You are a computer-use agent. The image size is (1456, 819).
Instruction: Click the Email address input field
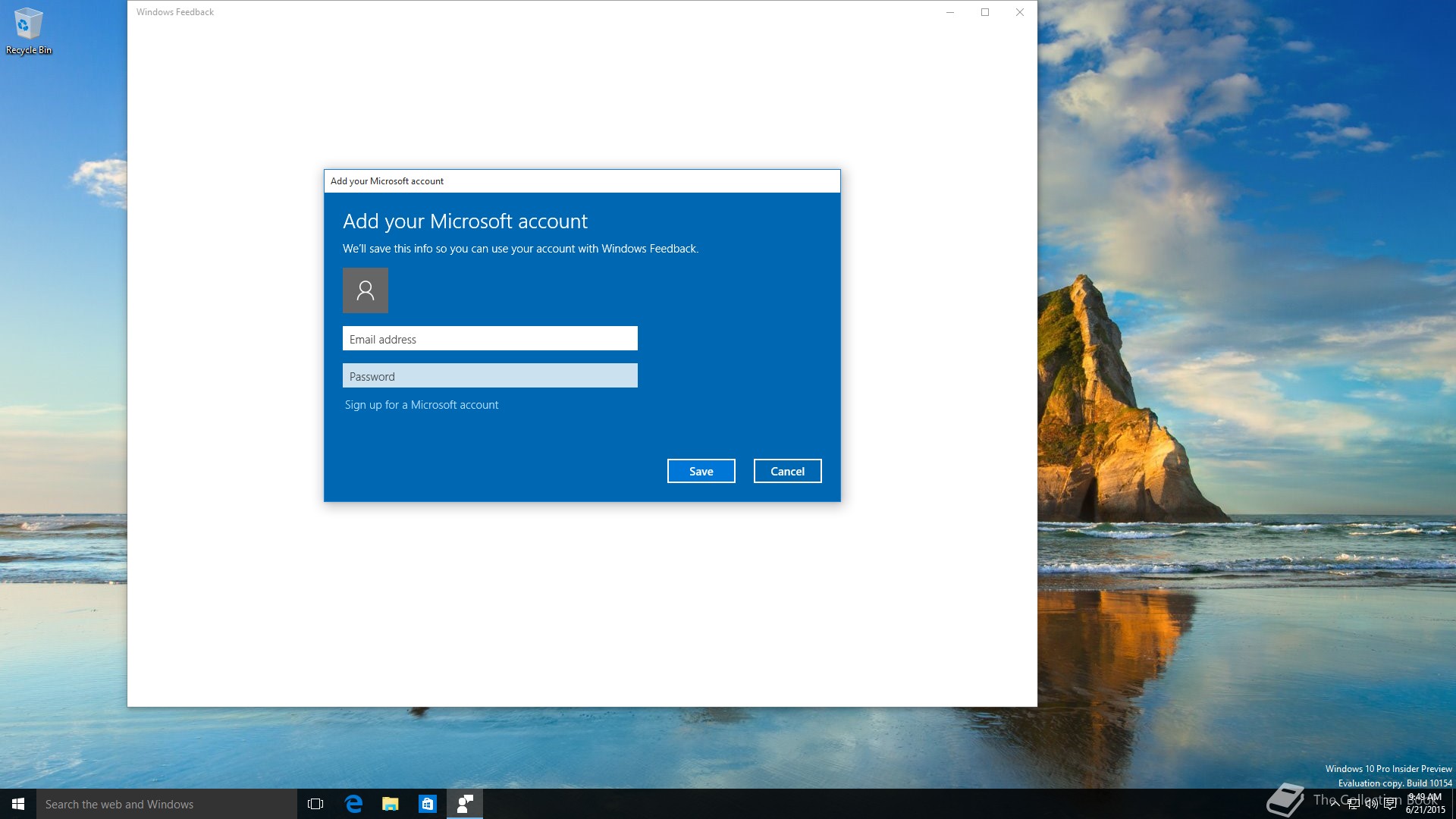tap(490, 338)
